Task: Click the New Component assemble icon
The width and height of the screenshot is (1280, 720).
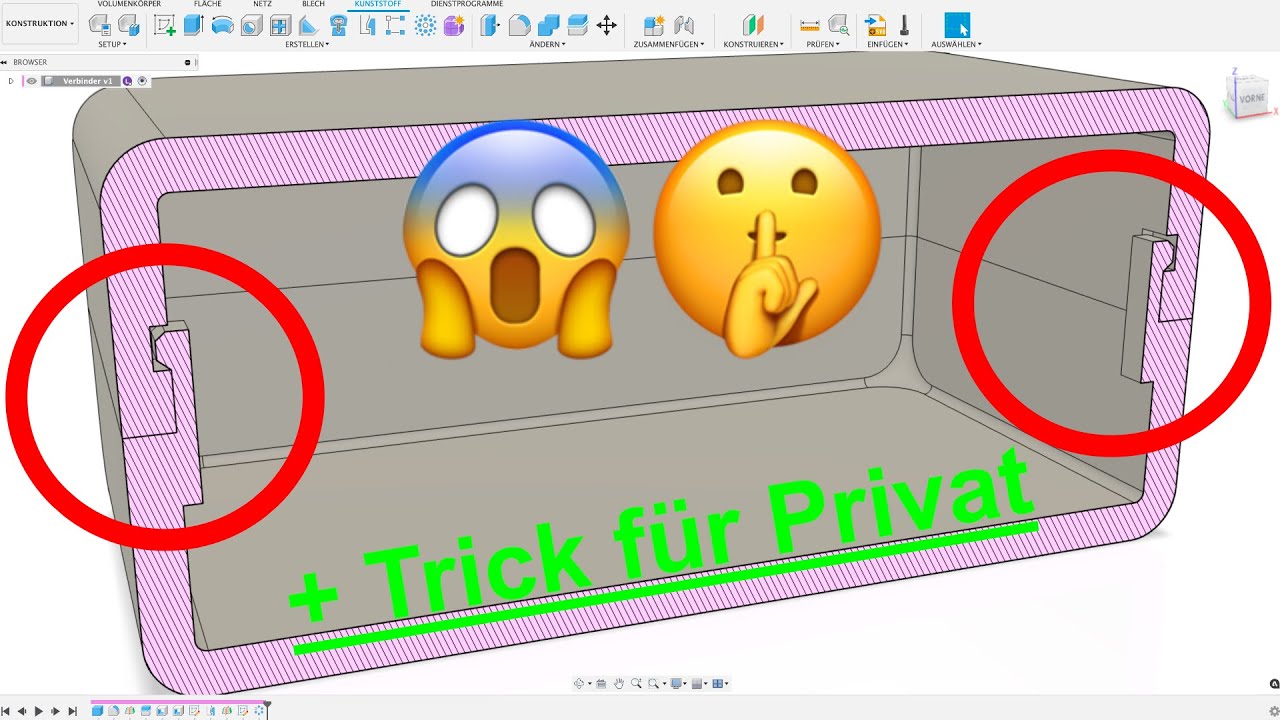Action: (x=654, y=26)
